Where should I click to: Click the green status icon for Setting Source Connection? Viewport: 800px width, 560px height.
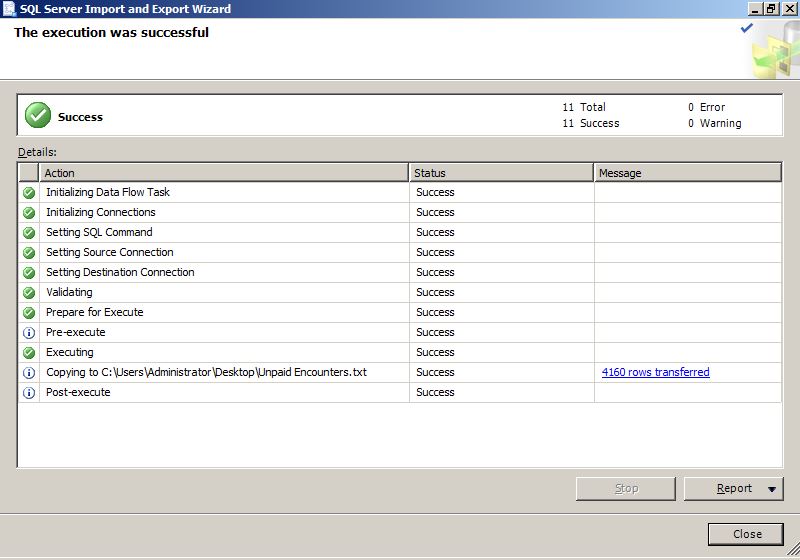point(29,252)
